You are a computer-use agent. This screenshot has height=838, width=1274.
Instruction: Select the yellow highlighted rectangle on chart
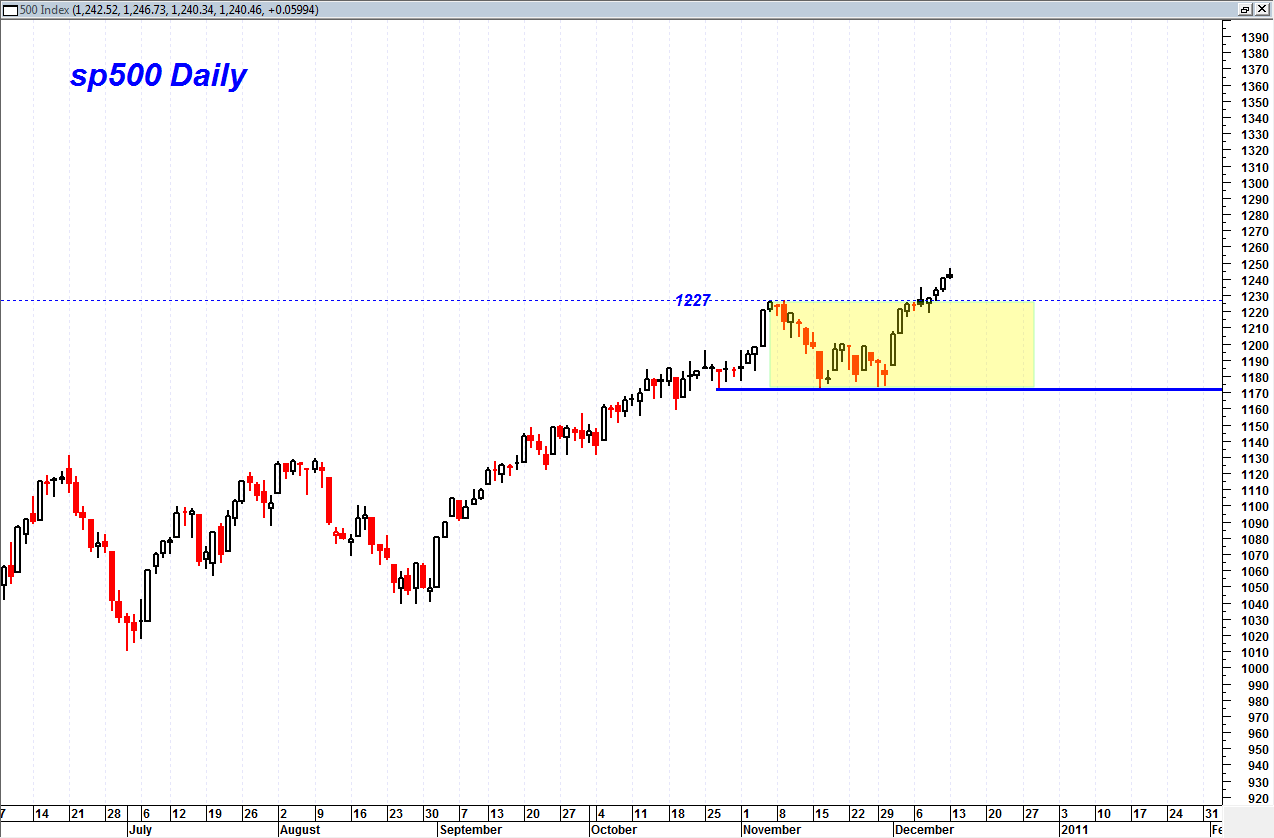901,344
